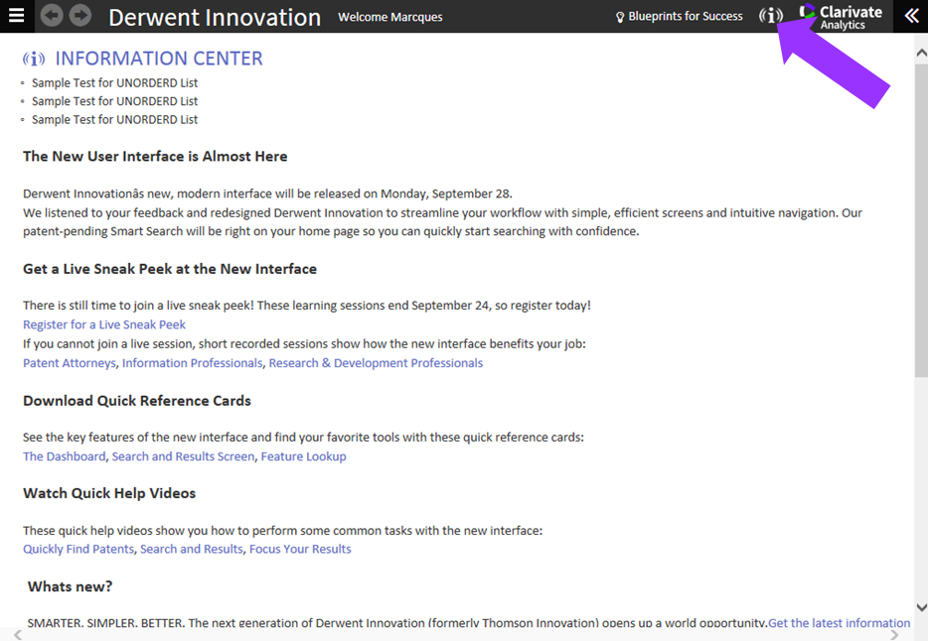The image size is (928, 641).
Task: Click the forward navigation arrow
Action: point(80,16)
